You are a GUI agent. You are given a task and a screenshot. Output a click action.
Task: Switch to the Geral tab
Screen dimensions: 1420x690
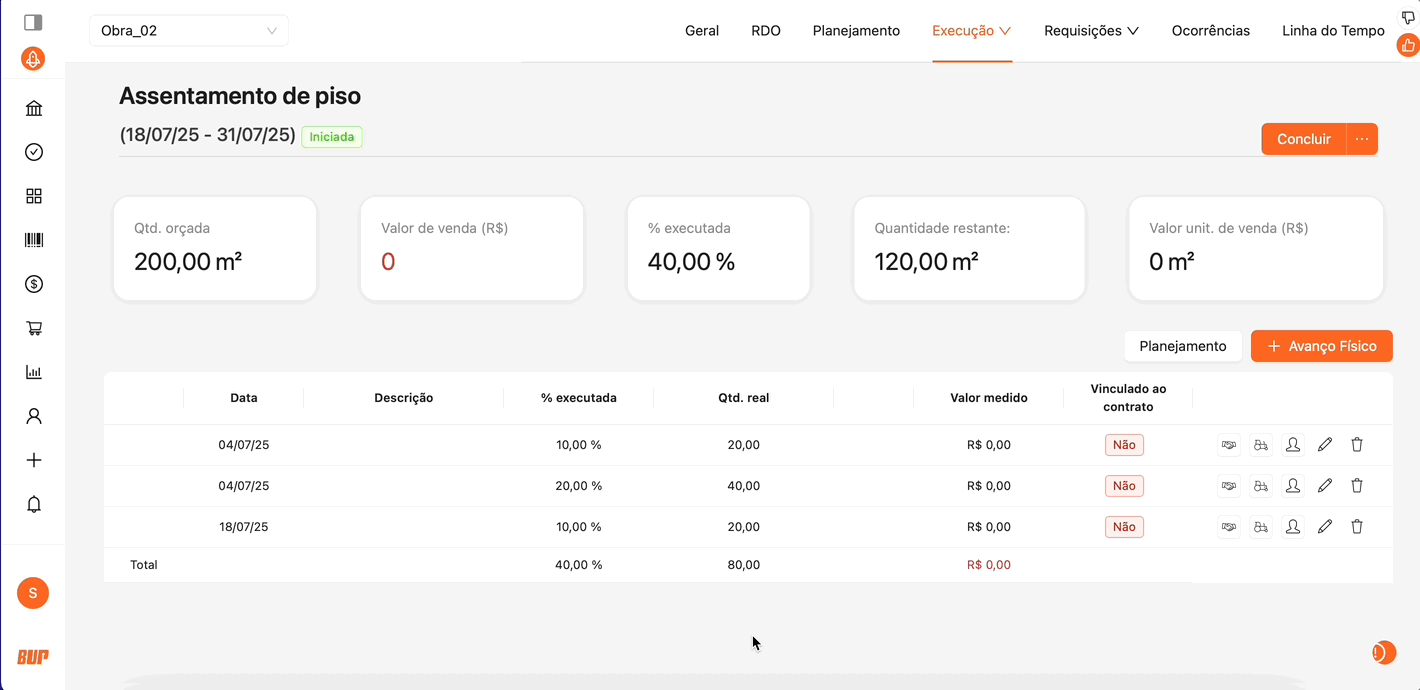(x=702, y=31)
